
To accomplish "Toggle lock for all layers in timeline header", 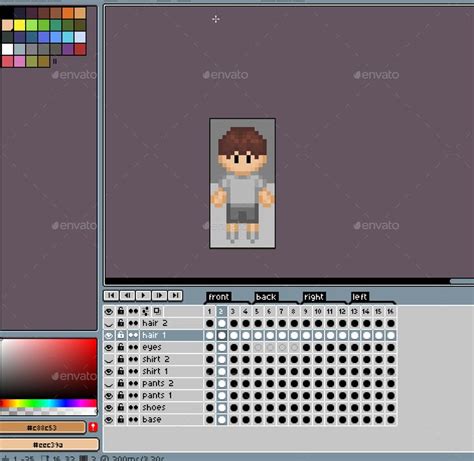I will [x=121, y=311].
